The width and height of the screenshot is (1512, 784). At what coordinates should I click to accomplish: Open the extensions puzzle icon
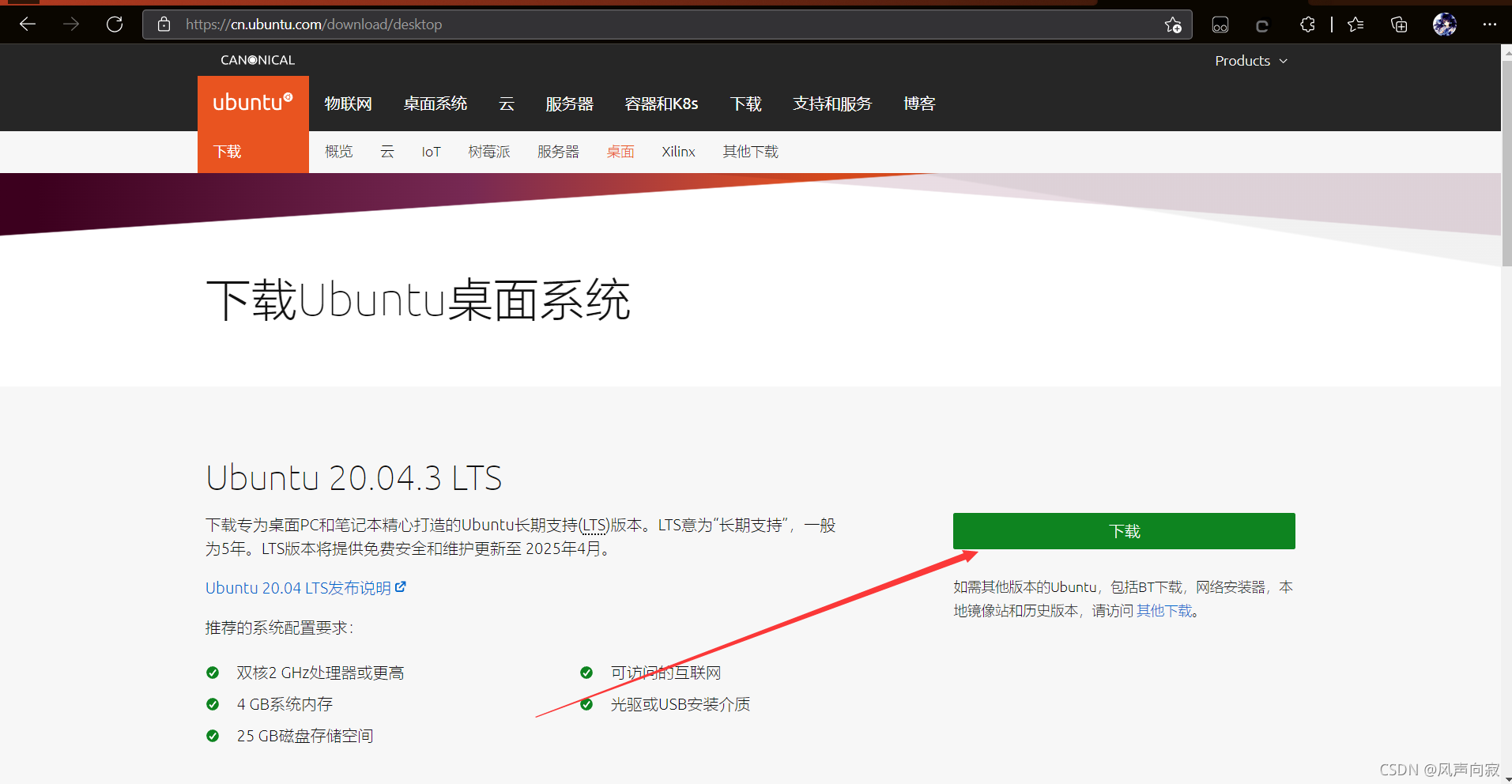(x=1307, y=24)
